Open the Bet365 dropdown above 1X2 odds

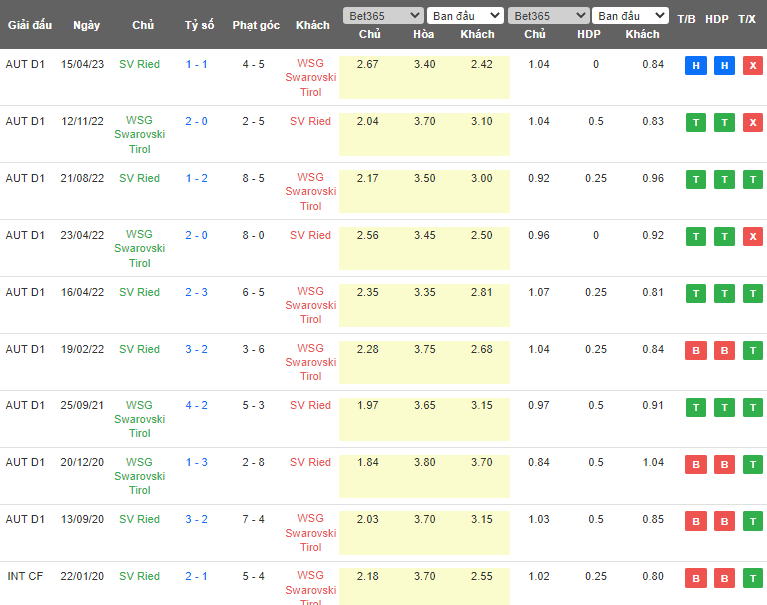[383, 16]
